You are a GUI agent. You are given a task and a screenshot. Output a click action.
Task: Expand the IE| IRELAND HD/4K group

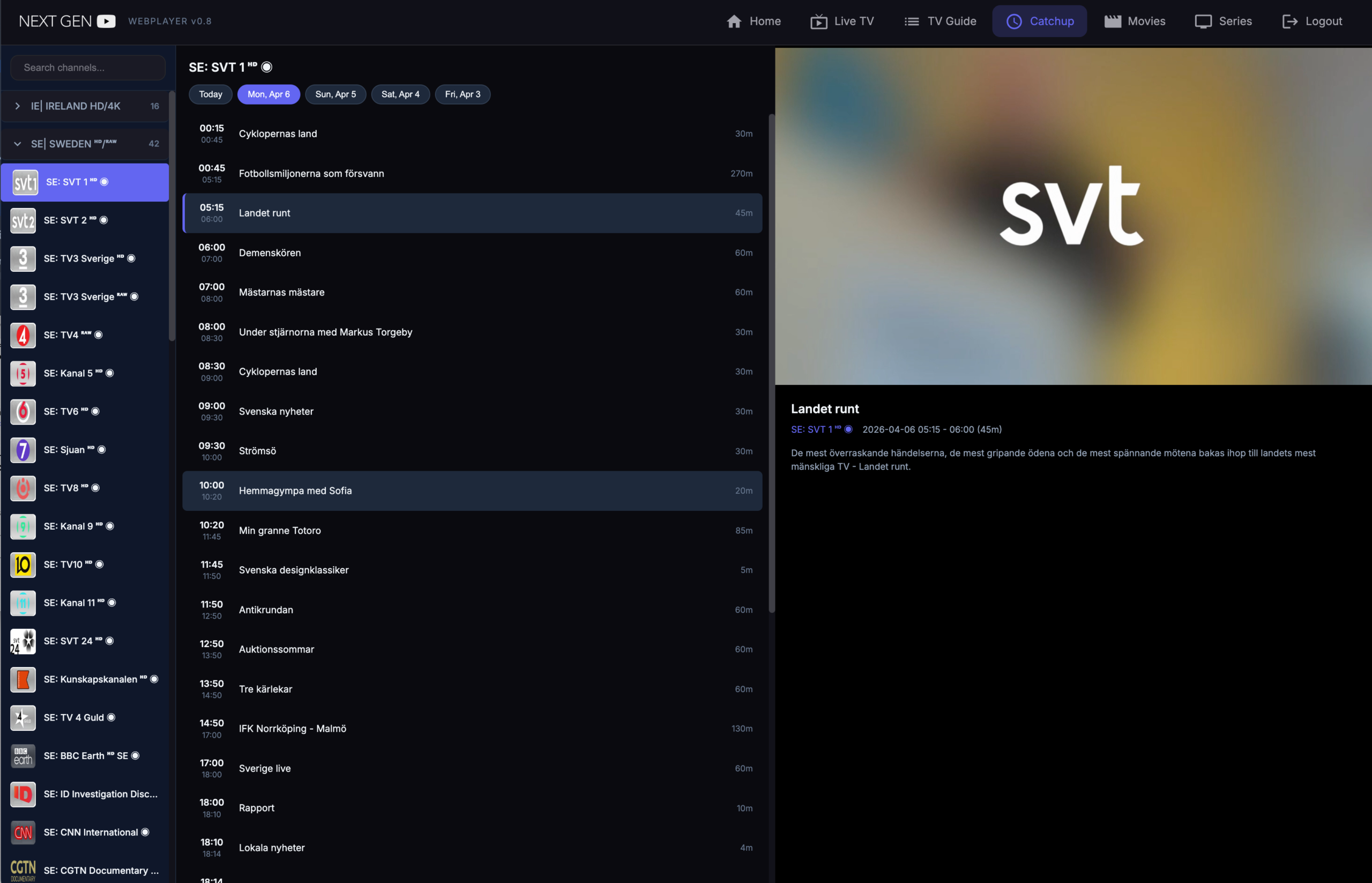pyautogui.click(x=18, y=106)
